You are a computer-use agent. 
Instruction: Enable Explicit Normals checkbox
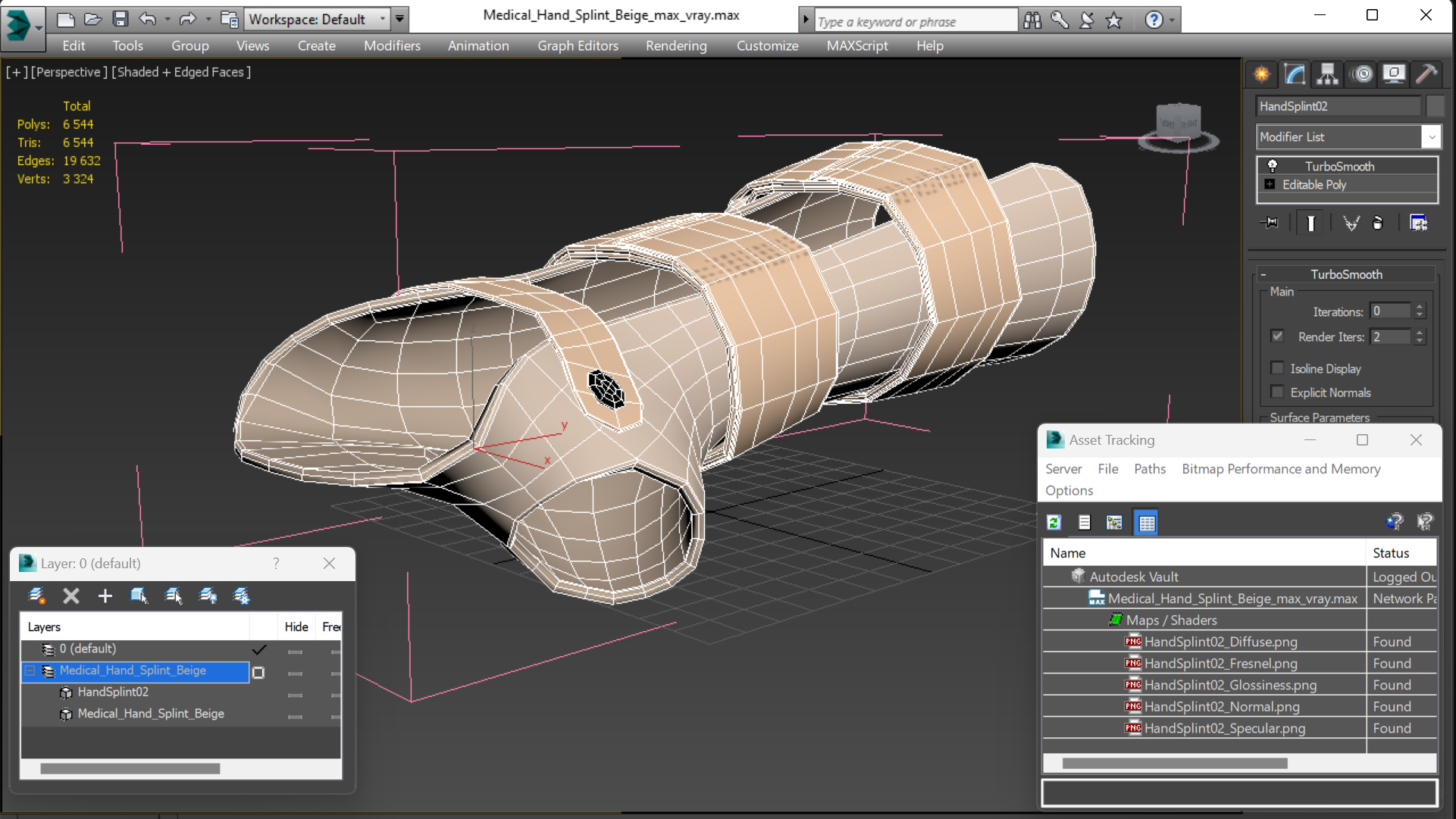(1278, 392)
